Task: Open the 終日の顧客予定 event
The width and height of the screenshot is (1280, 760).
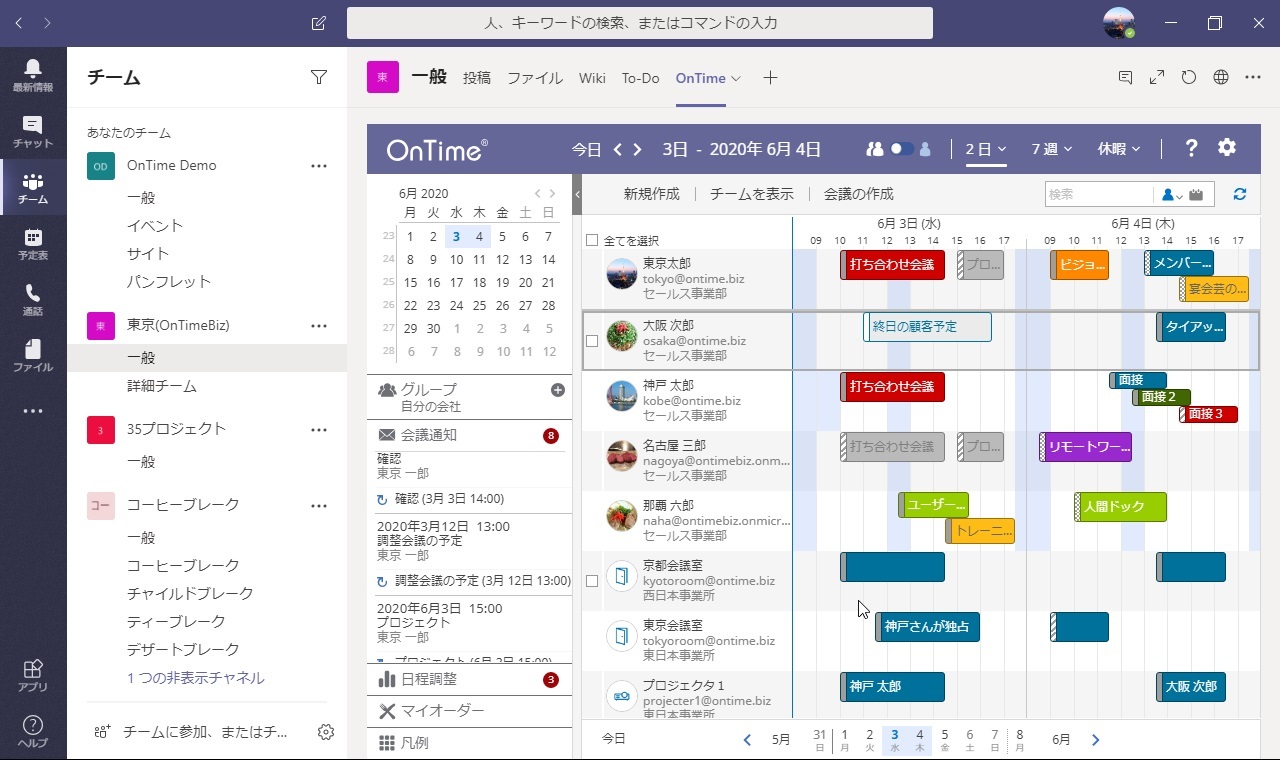Action: click(x=927, y=327)
